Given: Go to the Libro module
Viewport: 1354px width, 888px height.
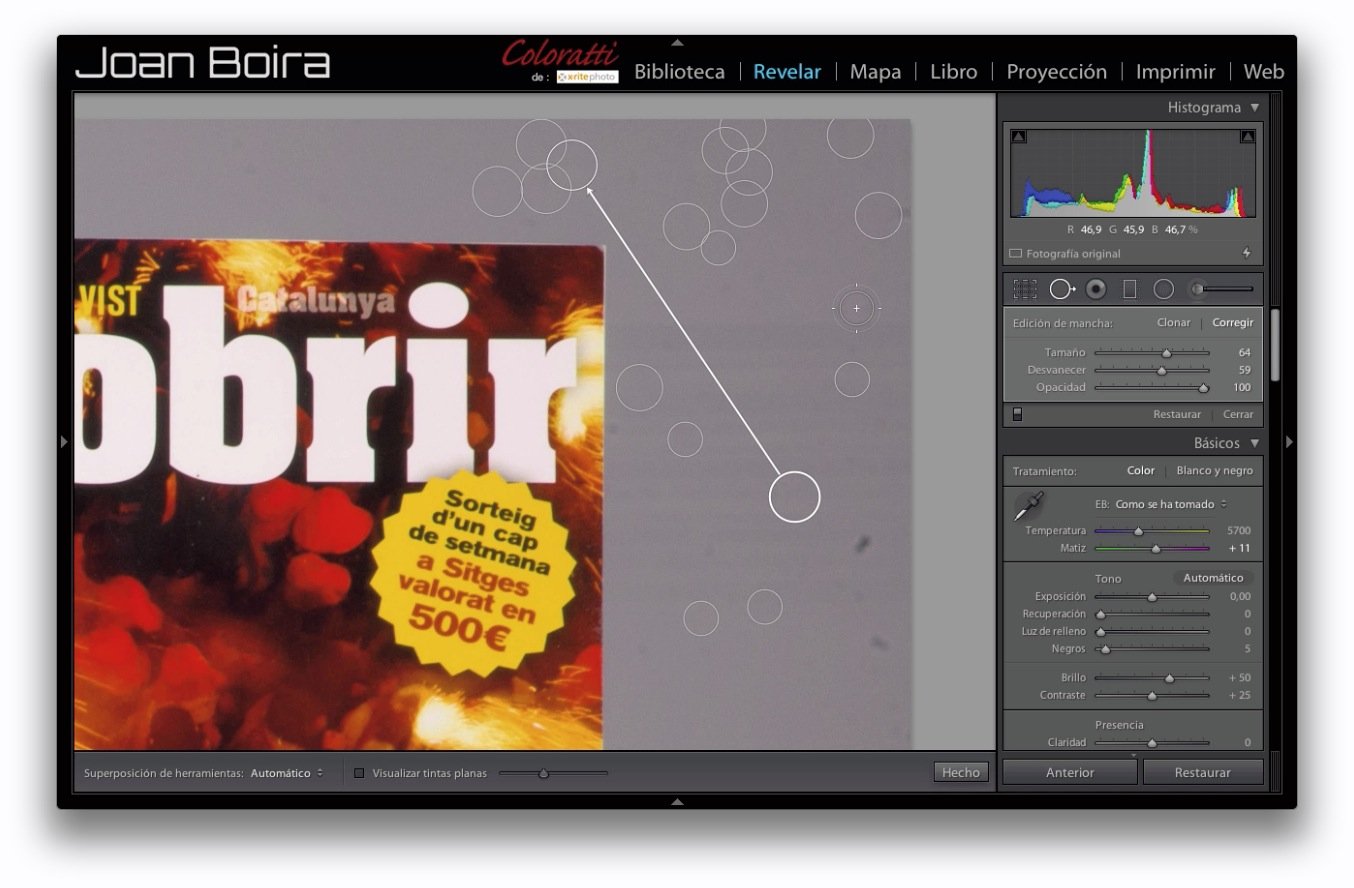Looking at the screenshot, I should (953, 72).
